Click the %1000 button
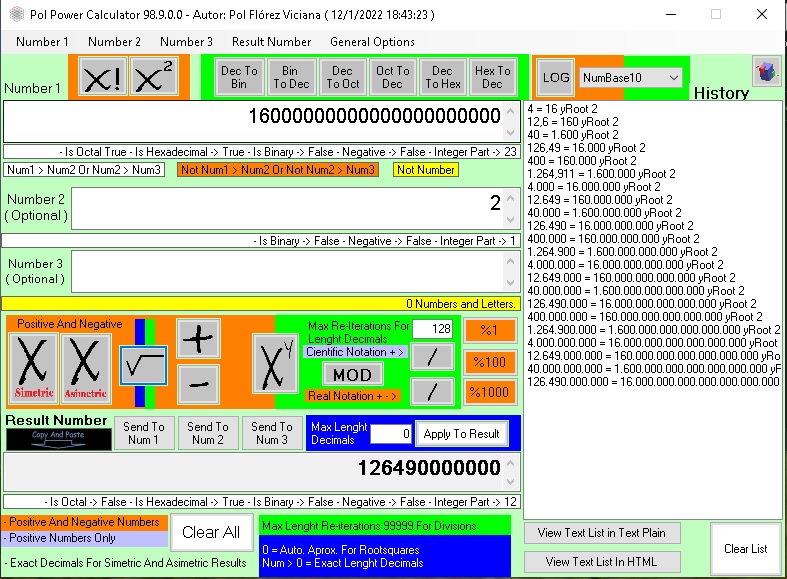 tap(490, 392)
